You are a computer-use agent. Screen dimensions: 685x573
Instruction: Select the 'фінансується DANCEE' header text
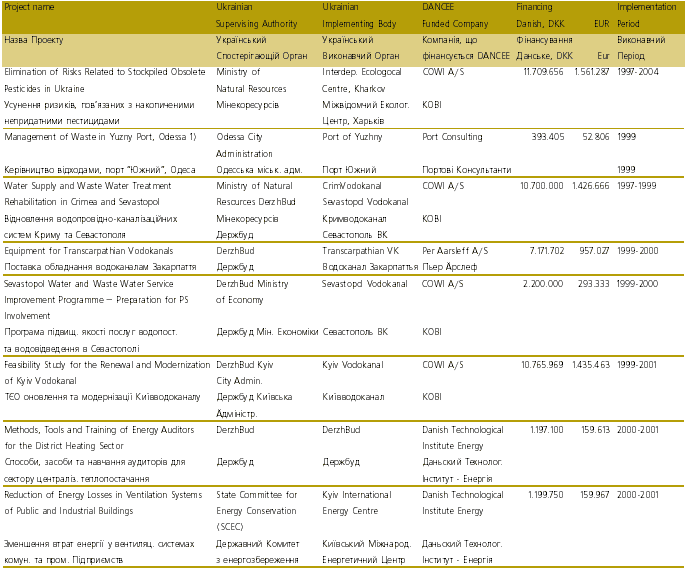(x=466, y=56)
